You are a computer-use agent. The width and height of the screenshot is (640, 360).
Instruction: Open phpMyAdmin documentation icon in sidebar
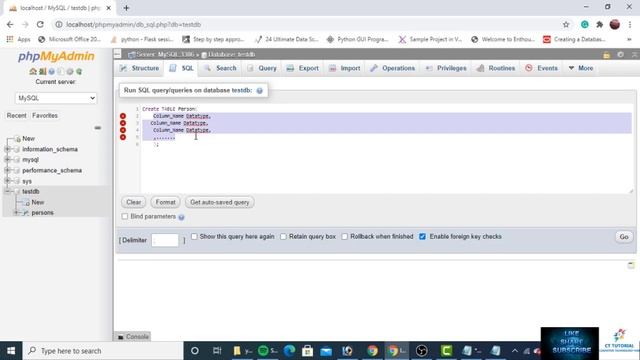click(51, 71)
